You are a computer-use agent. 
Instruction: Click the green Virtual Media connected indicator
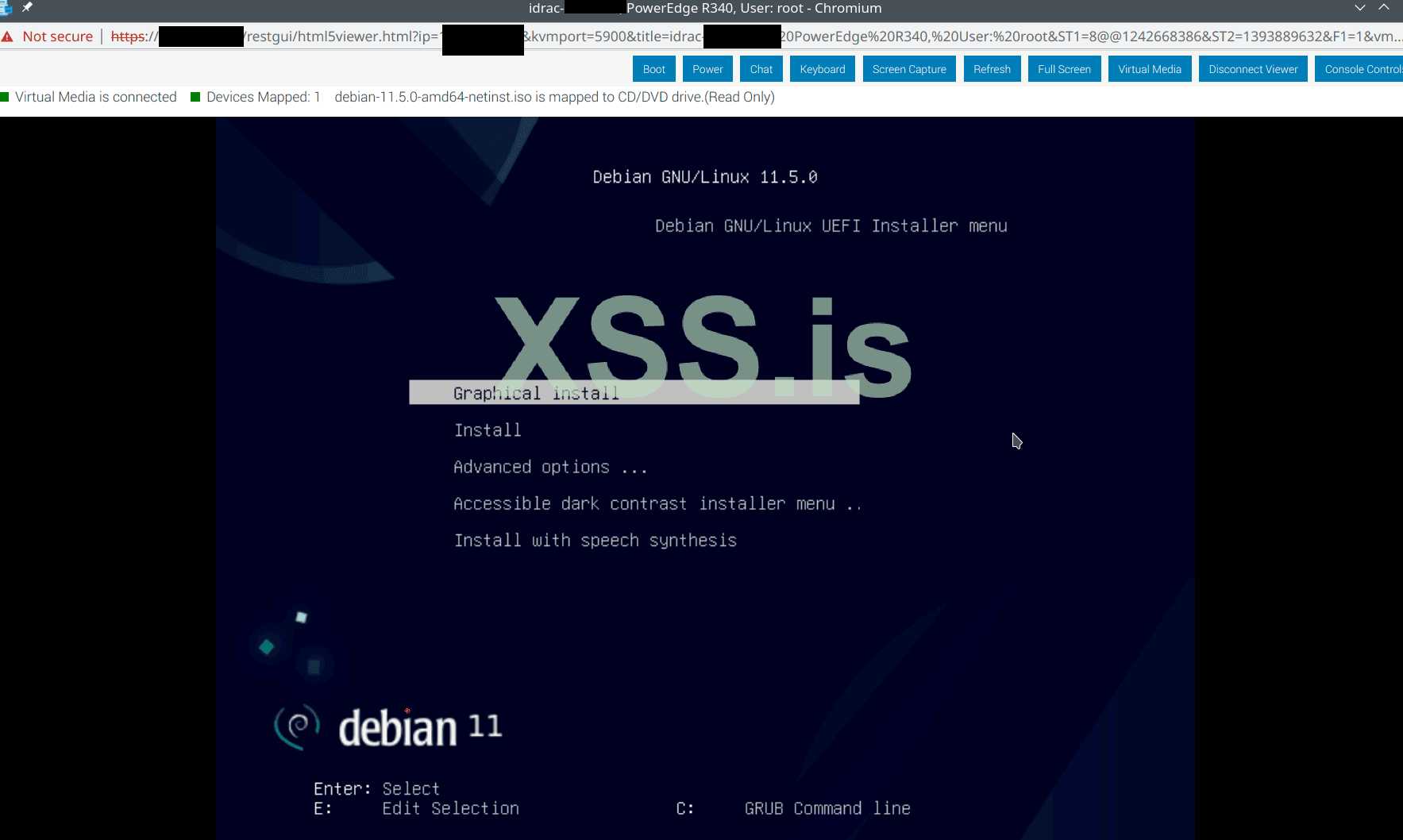point(6,96)
